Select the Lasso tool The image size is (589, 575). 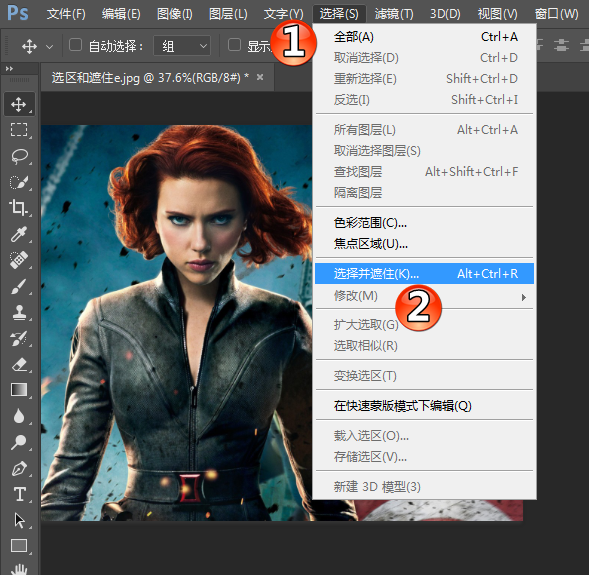click(19, 156)
